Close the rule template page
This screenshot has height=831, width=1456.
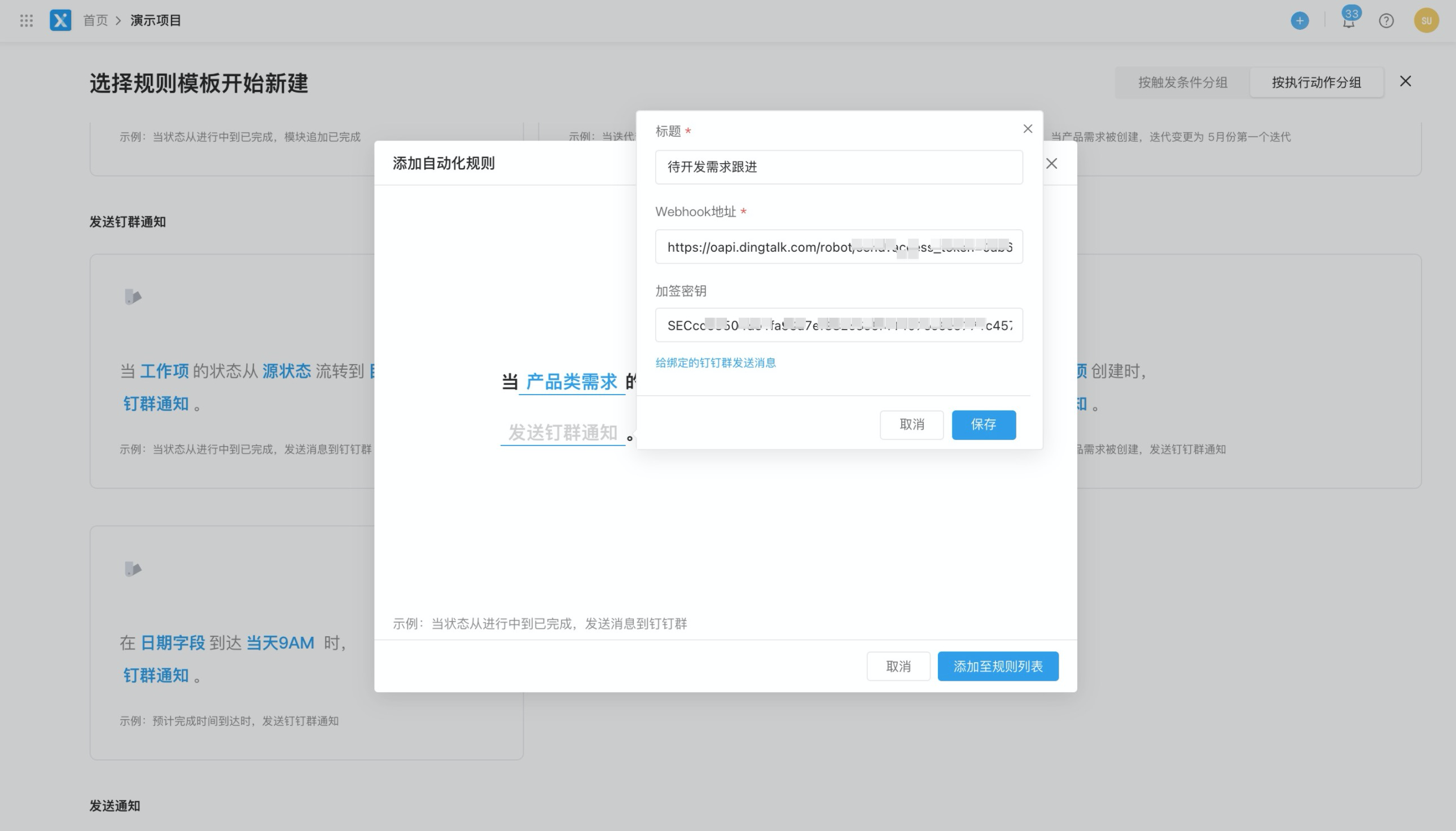(x=1405, y=81)
